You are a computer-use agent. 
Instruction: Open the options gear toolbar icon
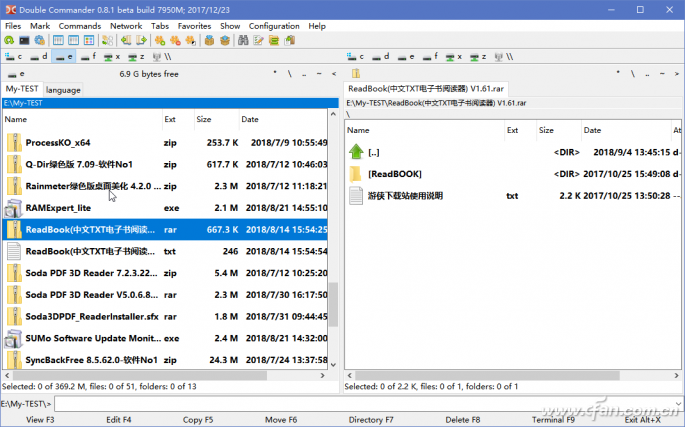click(x=40, y=41)
